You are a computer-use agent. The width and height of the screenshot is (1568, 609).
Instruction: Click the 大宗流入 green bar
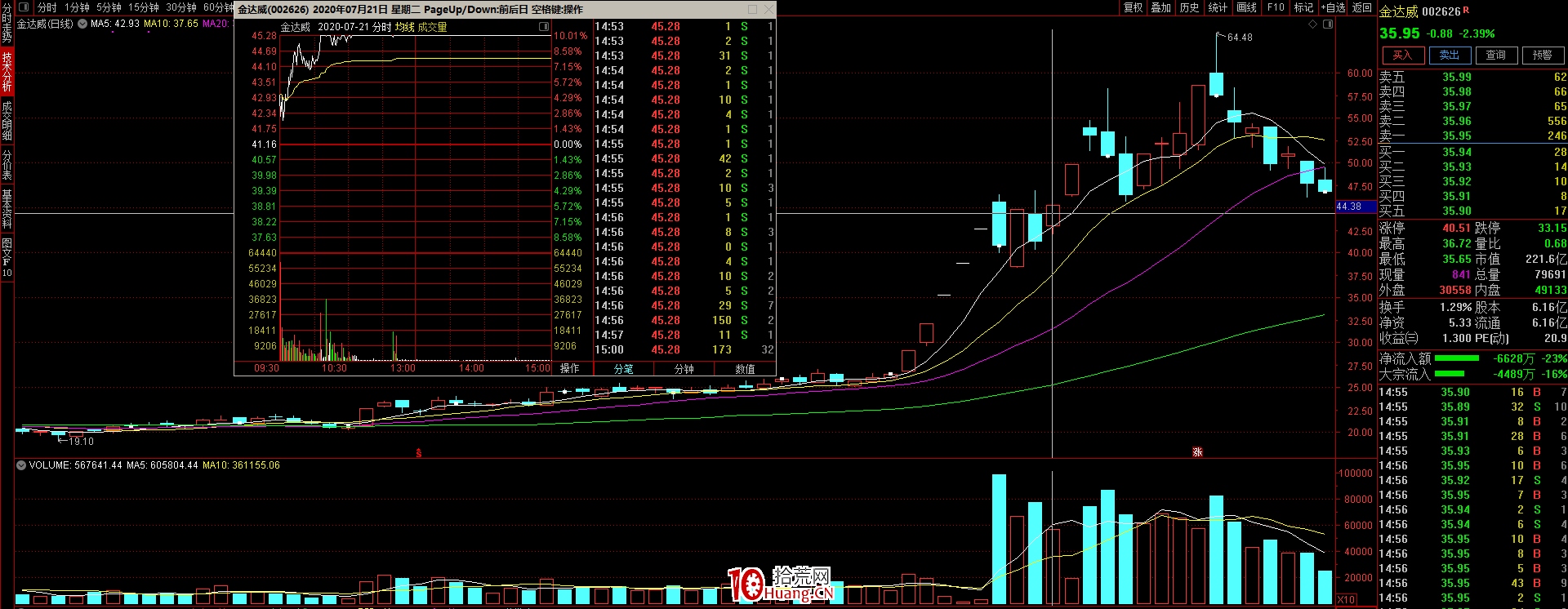pyautogui.click(x=1450, y=374)
